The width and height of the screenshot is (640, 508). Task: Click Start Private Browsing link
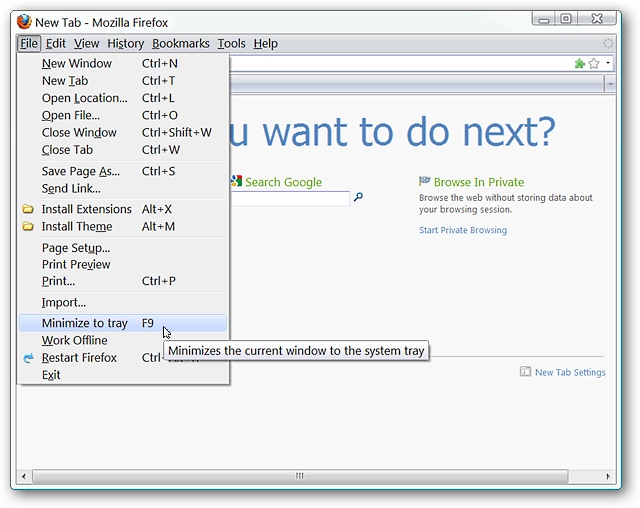tap(463, 230)
